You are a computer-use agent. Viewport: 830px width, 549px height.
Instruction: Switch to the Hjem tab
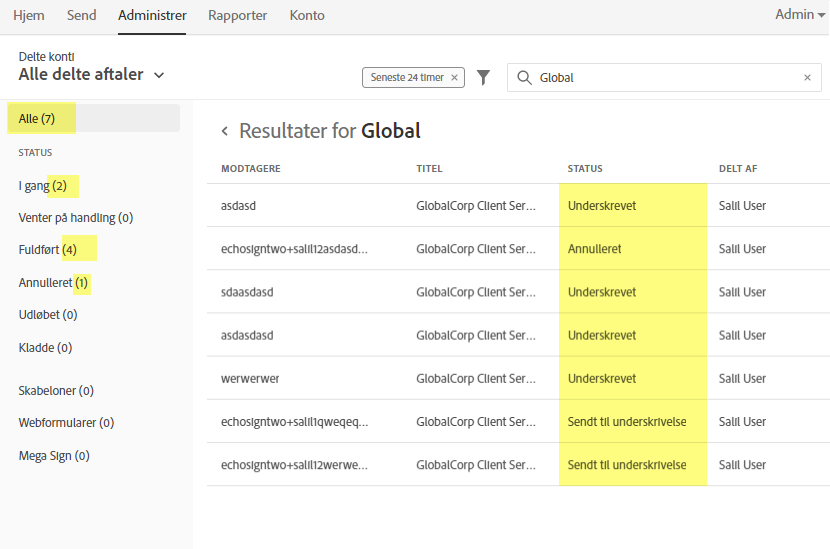(29, 16)
